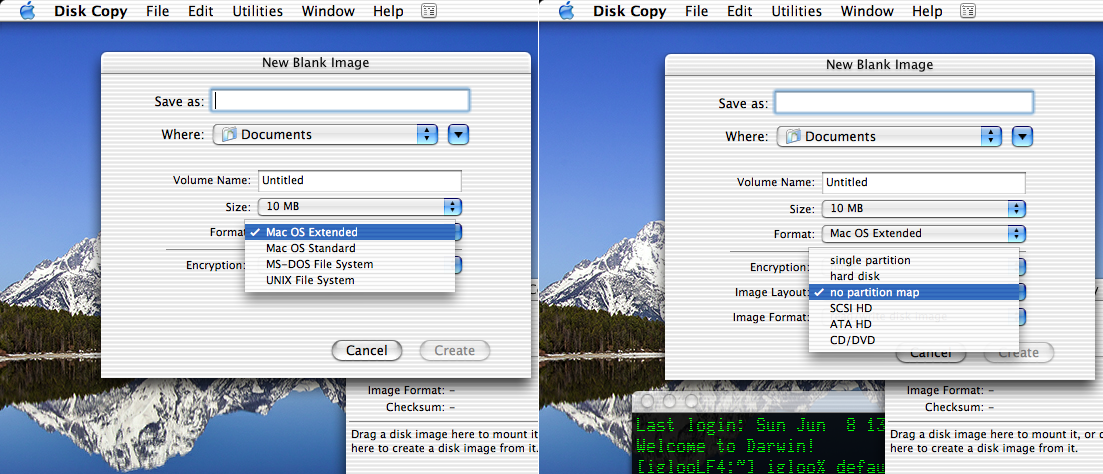Open the Apple menu in right screenshot

(x=566, y=11)
